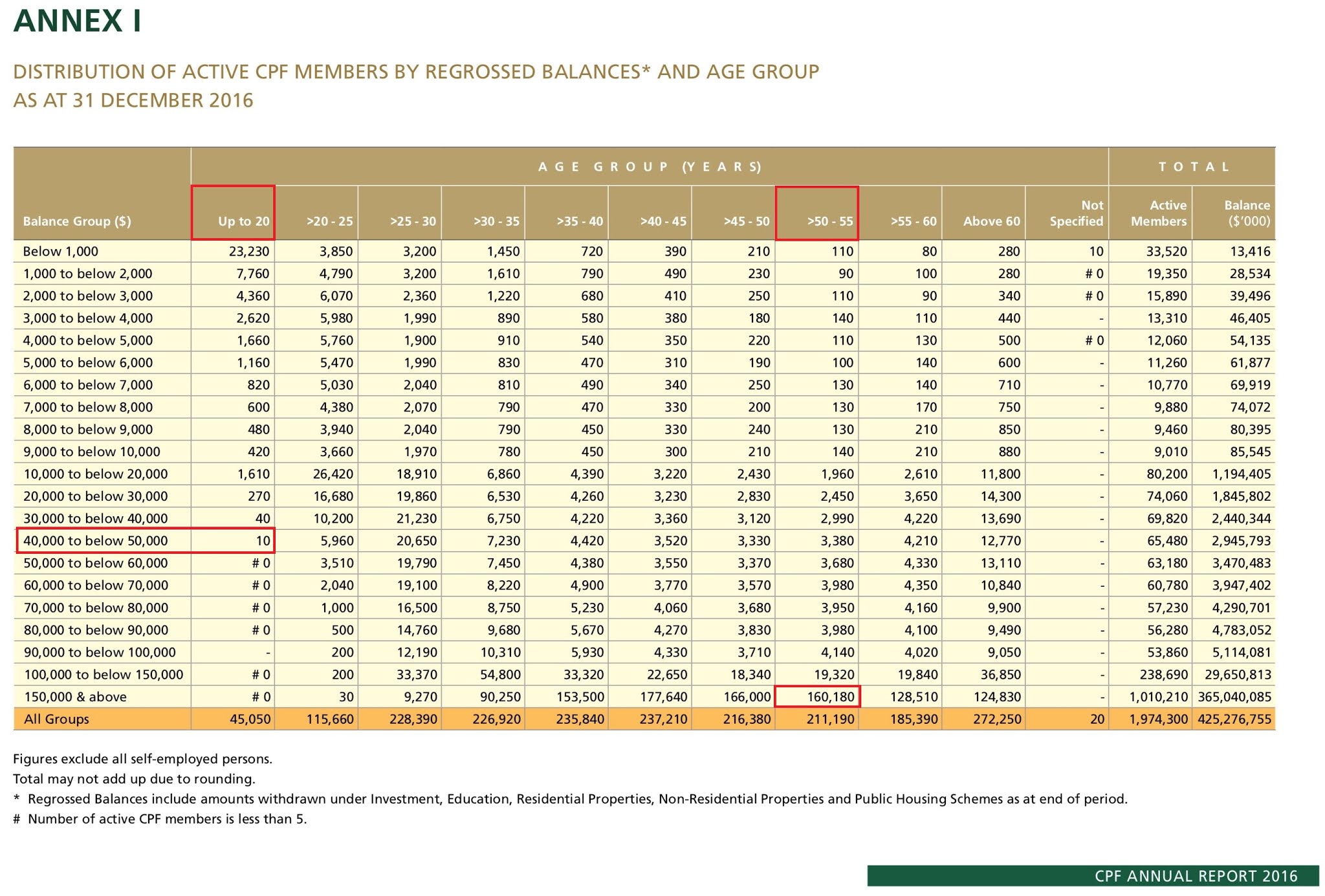Click the 'AGE GROUP (YEARS)' header band
The image size is (1325, 896).
pos(650,167)
